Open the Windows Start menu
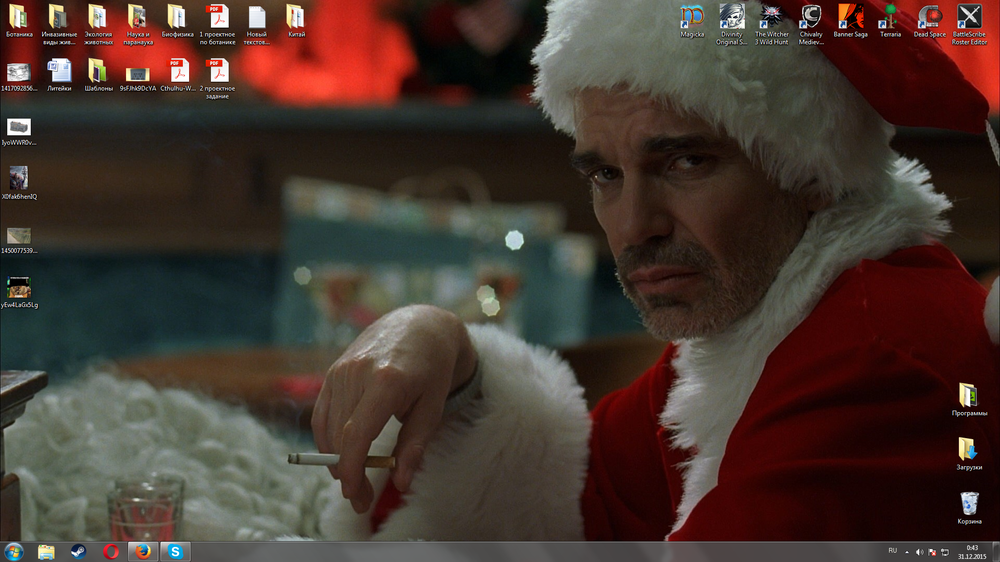The image size is (1000, 562). [x=15, y=551]
